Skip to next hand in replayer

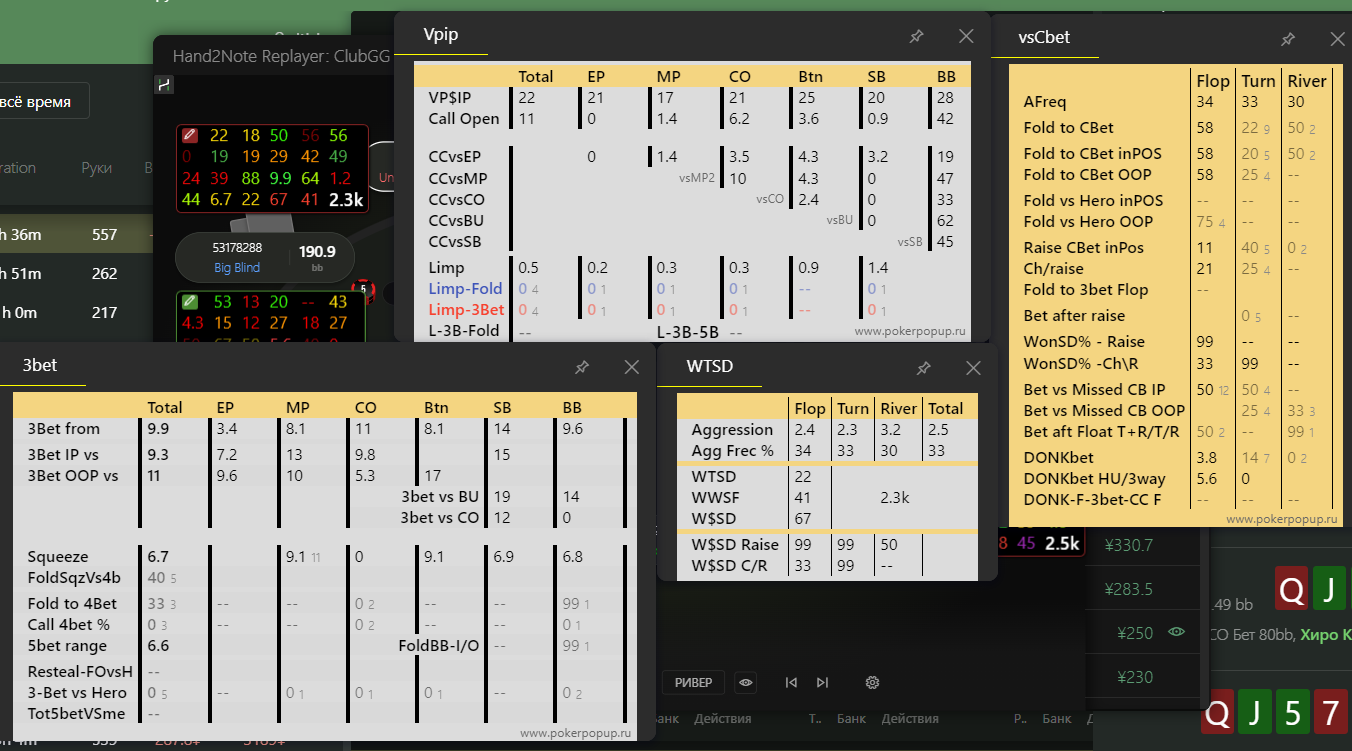pyautogui.click(x=822, y=683)
